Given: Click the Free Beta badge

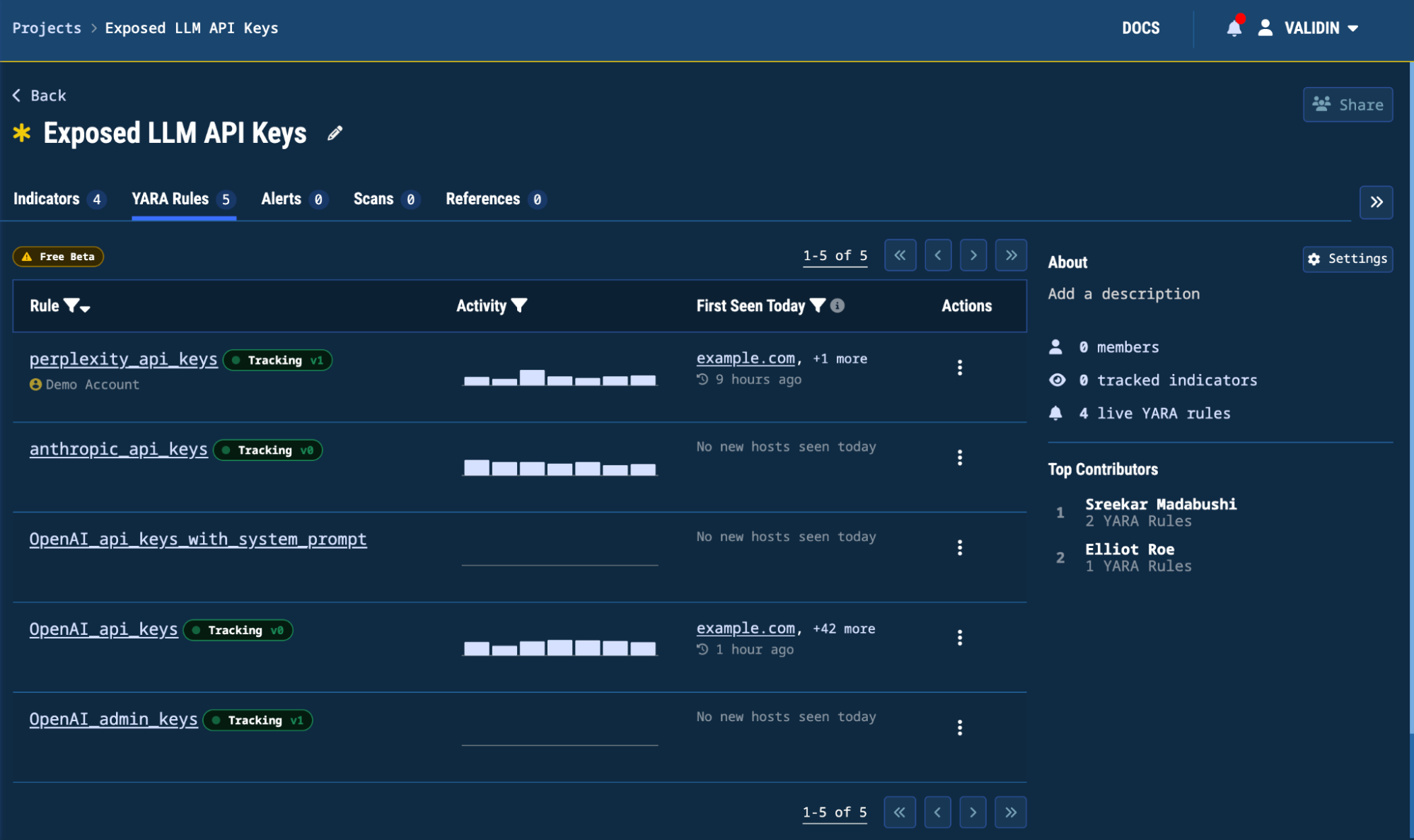Looking at the screenshot, I should tap(57, 257).
